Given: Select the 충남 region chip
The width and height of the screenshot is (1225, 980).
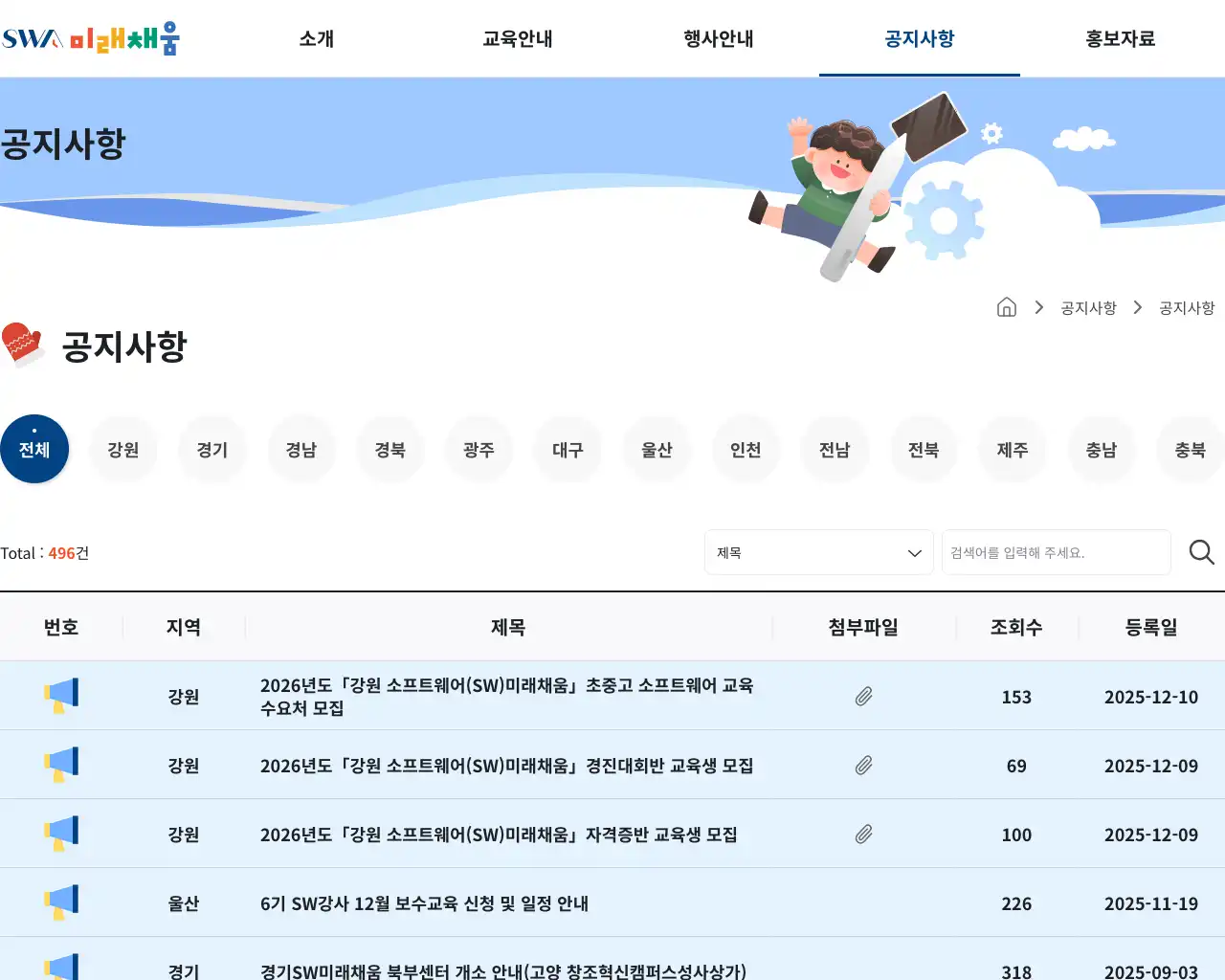Looking at the screenshot, I should [x=1101, y=448].
